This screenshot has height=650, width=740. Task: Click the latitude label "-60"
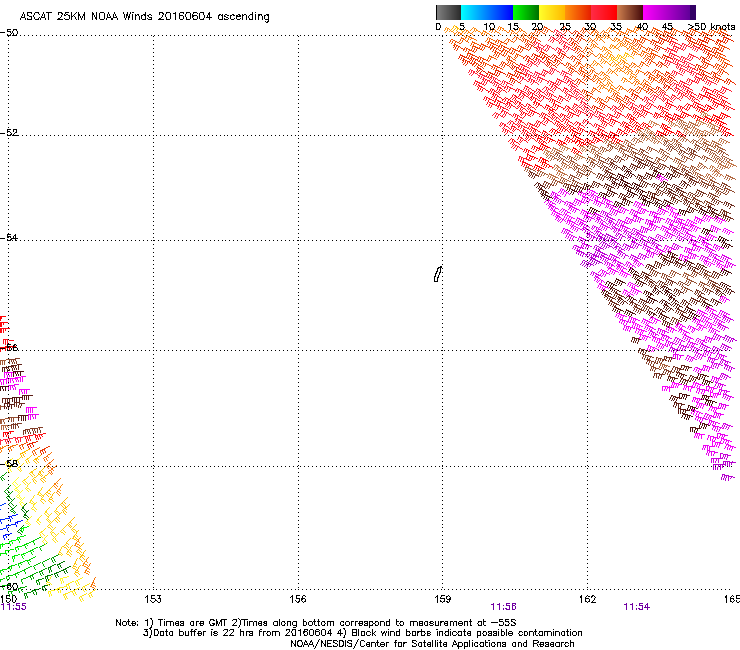tap(9, 587)
